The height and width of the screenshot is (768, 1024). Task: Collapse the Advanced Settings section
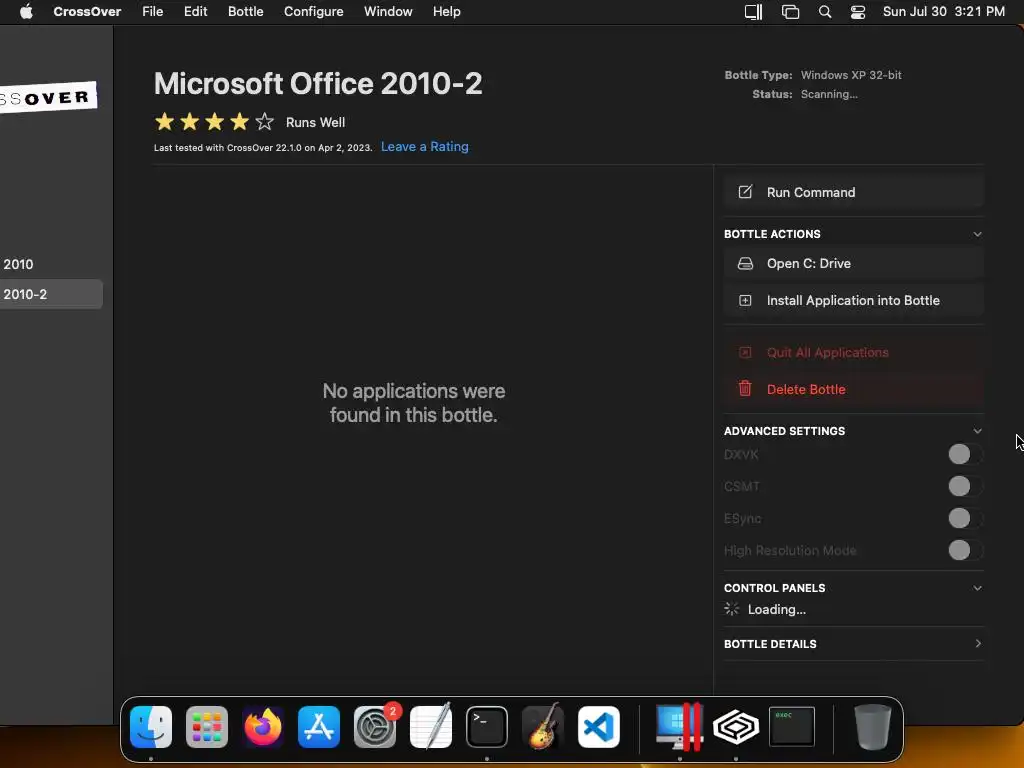(977, 431)
